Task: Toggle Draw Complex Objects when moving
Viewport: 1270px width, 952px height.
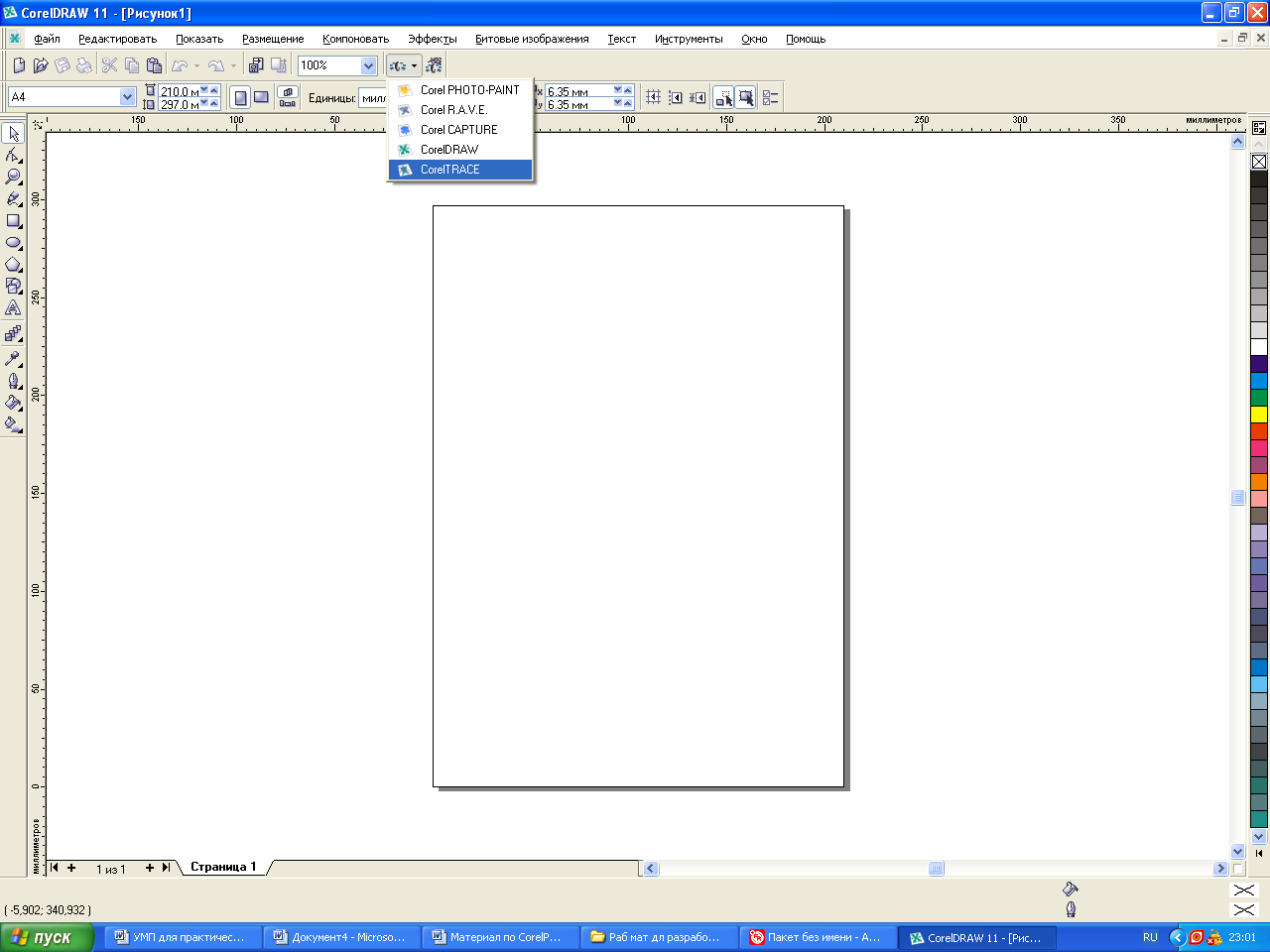Action: tap(723, 97)
